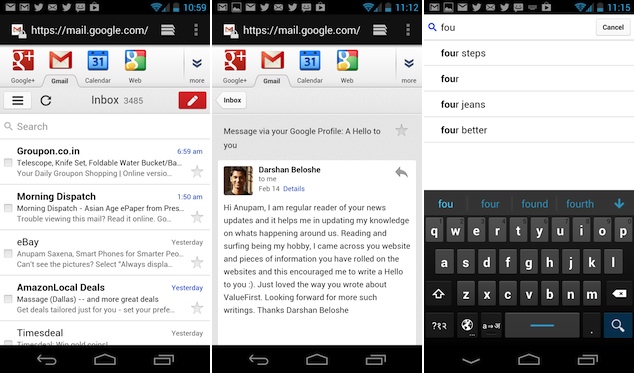Refresh the Inbox with circular arrow
Viewport: 635px width, 373px height.
(46, 100)
